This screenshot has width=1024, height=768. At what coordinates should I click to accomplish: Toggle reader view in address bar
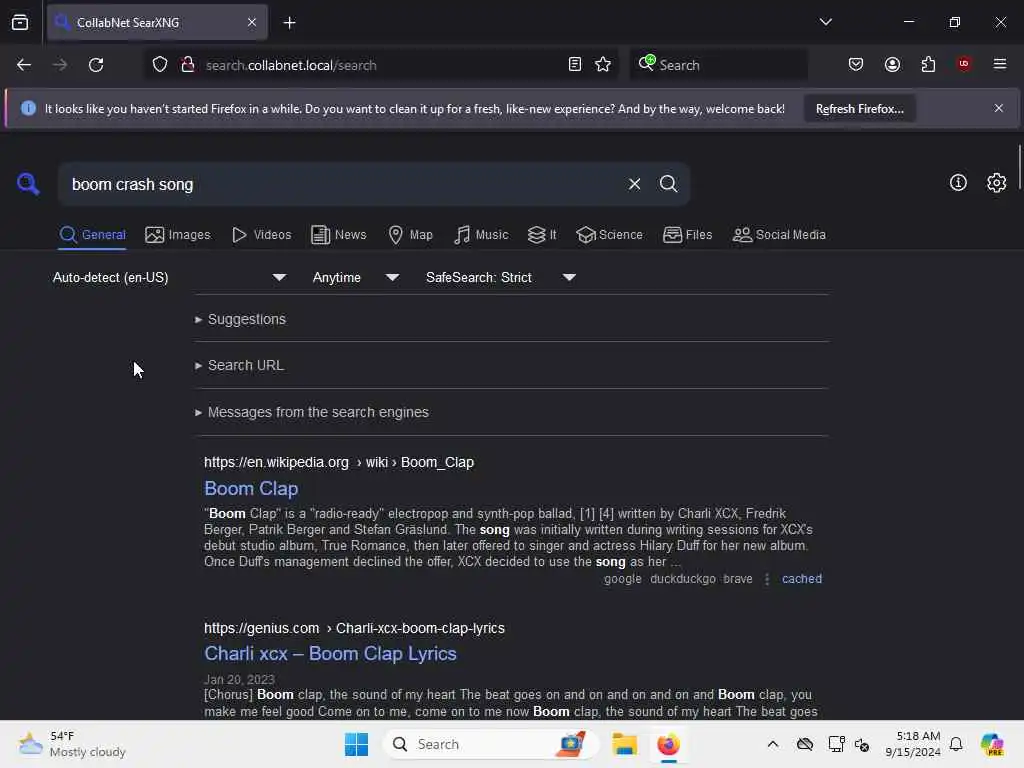tap(575, 65)
